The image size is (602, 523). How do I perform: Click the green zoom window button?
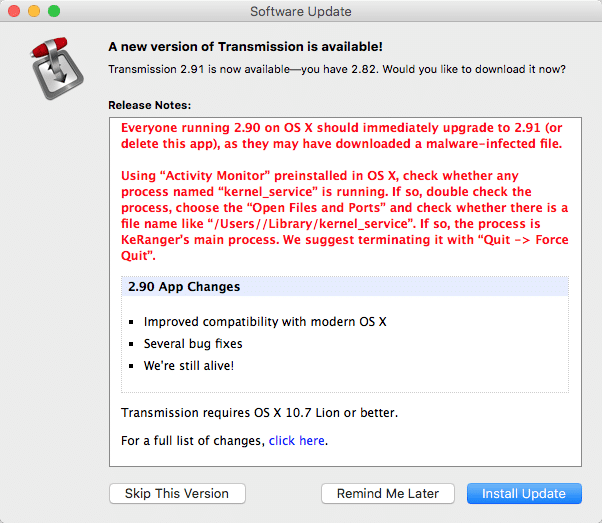(54, 11)
